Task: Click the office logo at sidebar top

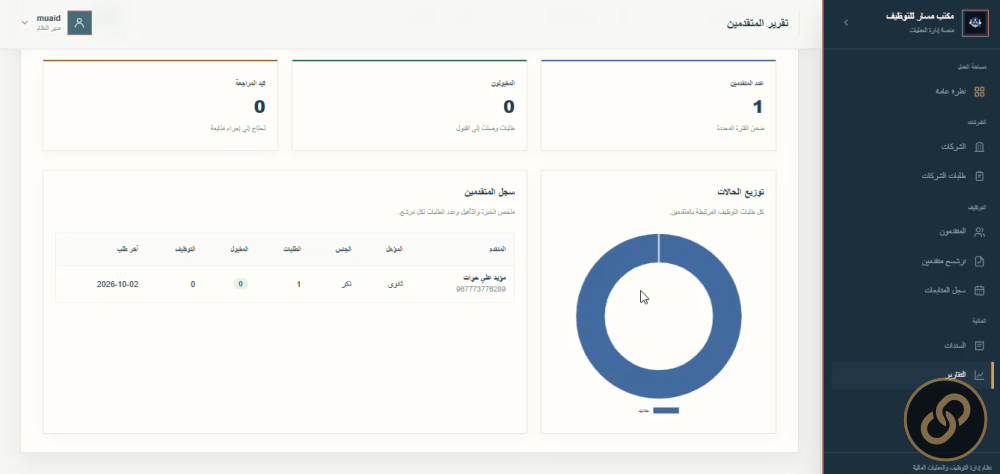Action: click(x=974, y=23)
